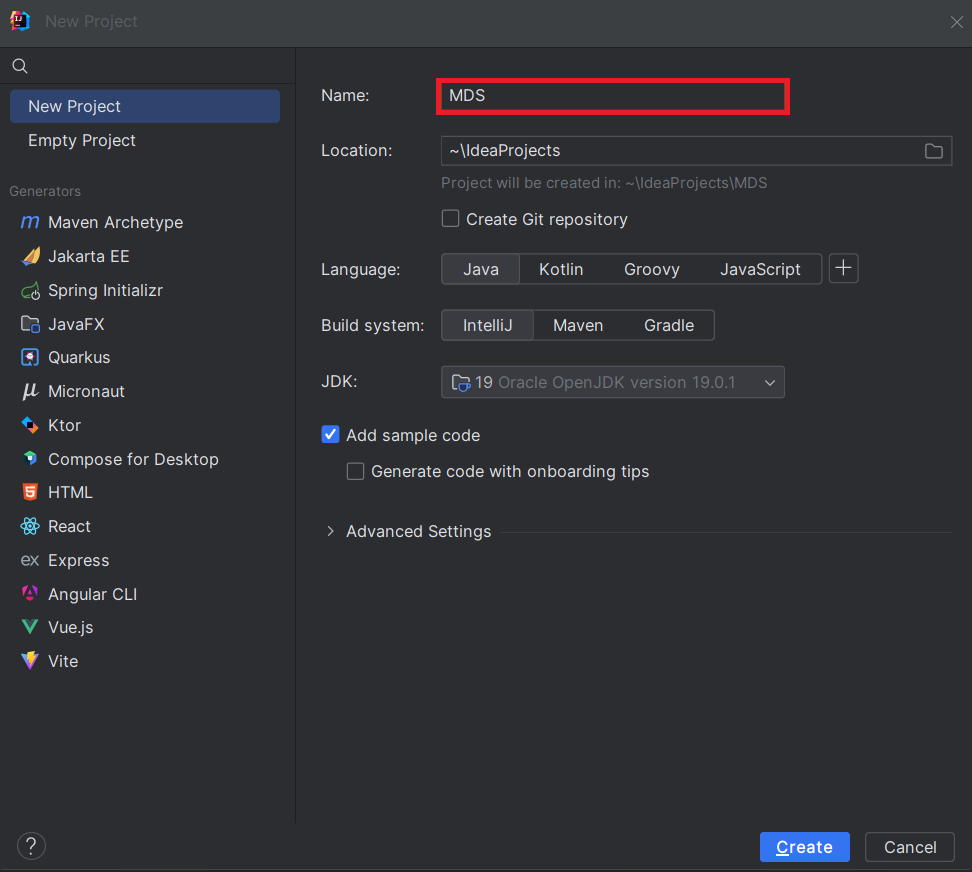Click into the project Name field
Screen dimensions: 972x872
click(x=612, y=96)
